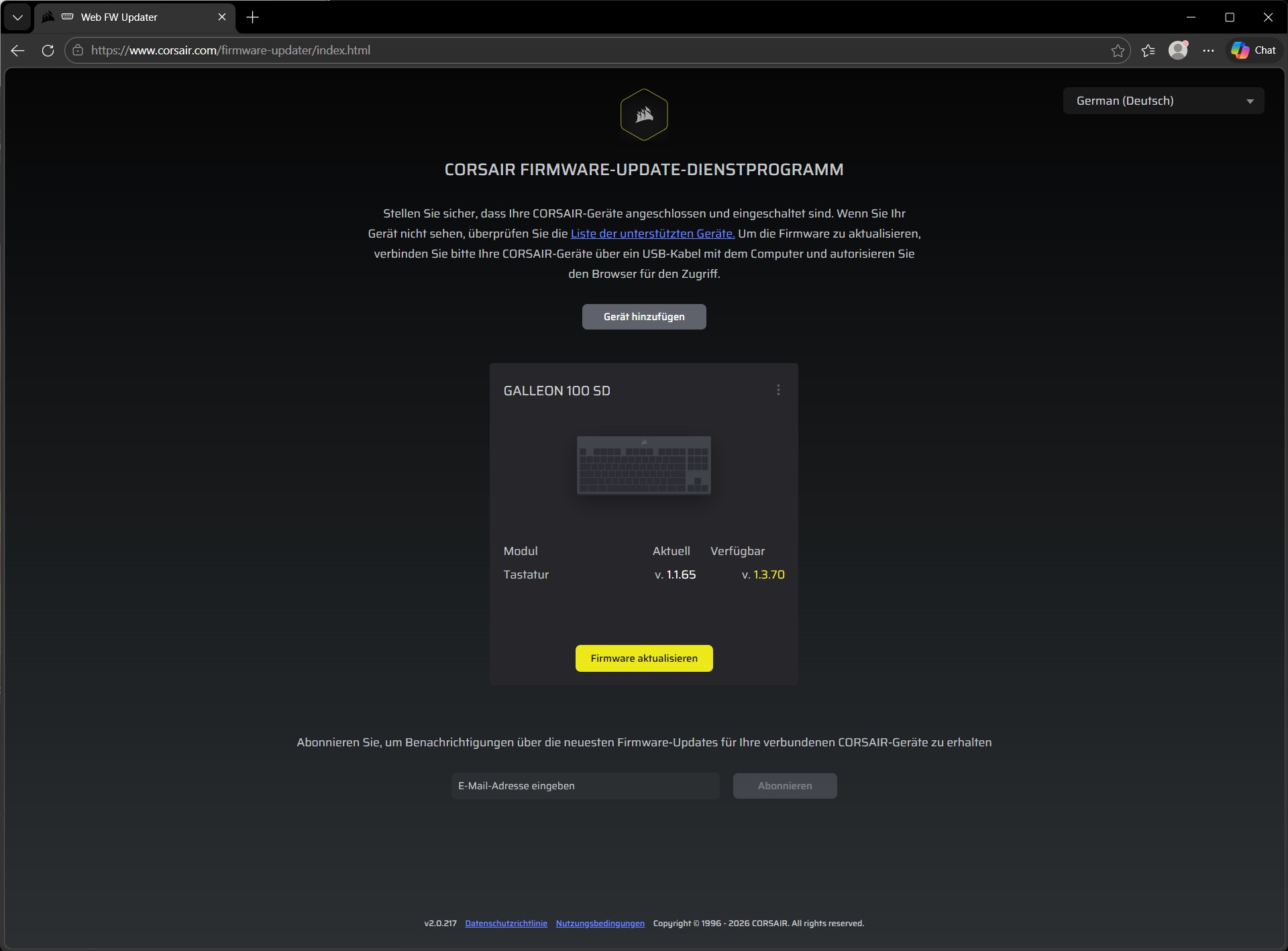Open browser settings and more menu
1288x951 pixels.
coord(1208,50)
